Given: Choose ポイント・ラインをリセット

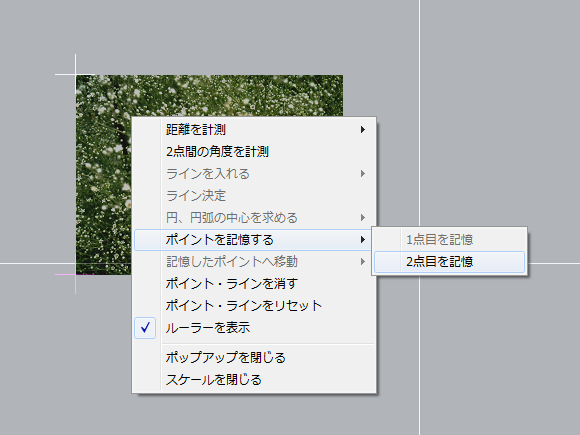Looking at the screenshot, I should (254, 306).
